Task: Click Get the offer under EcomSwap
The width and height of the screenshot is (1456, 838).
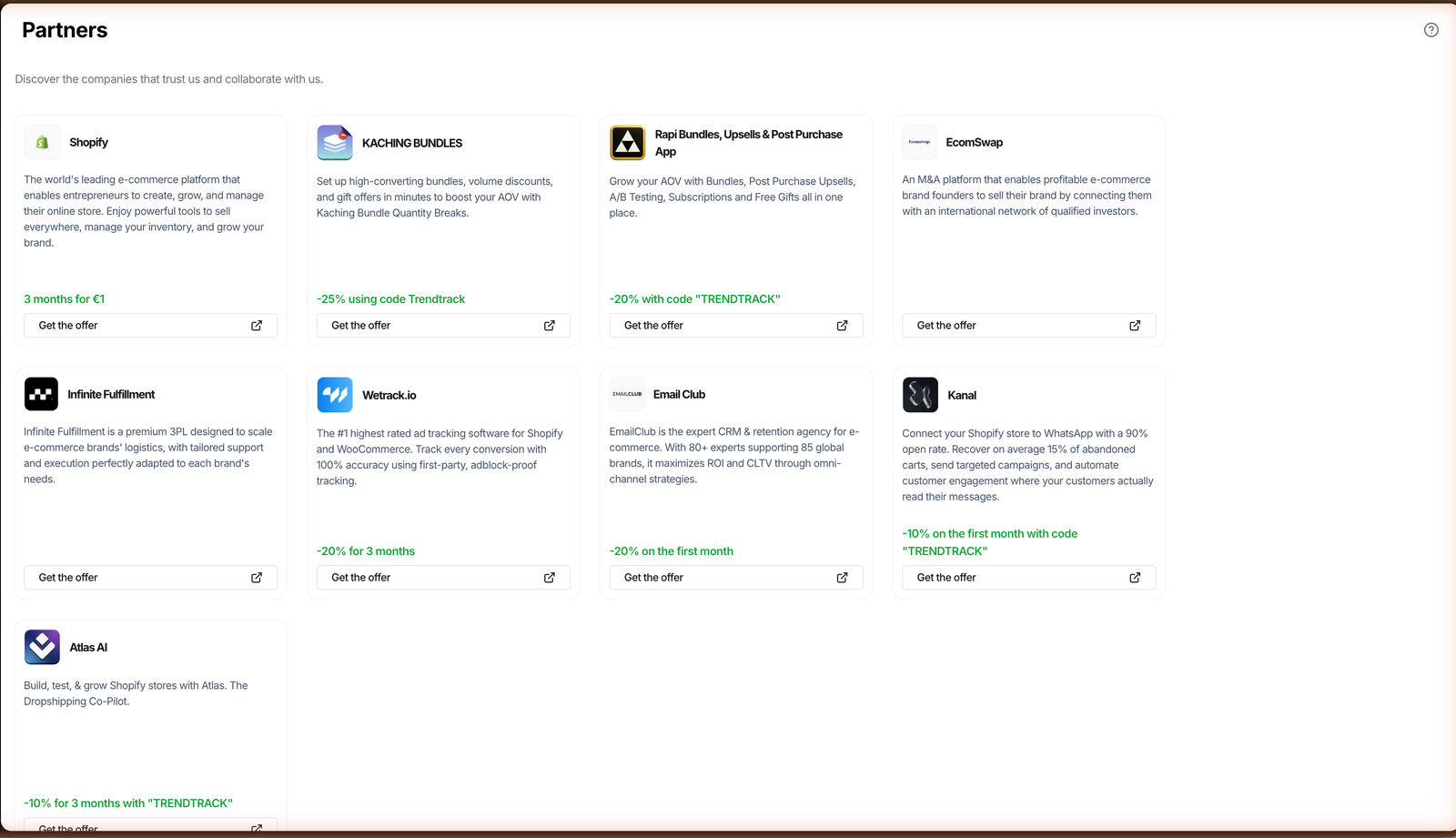Action: (x=1029, y=326)
